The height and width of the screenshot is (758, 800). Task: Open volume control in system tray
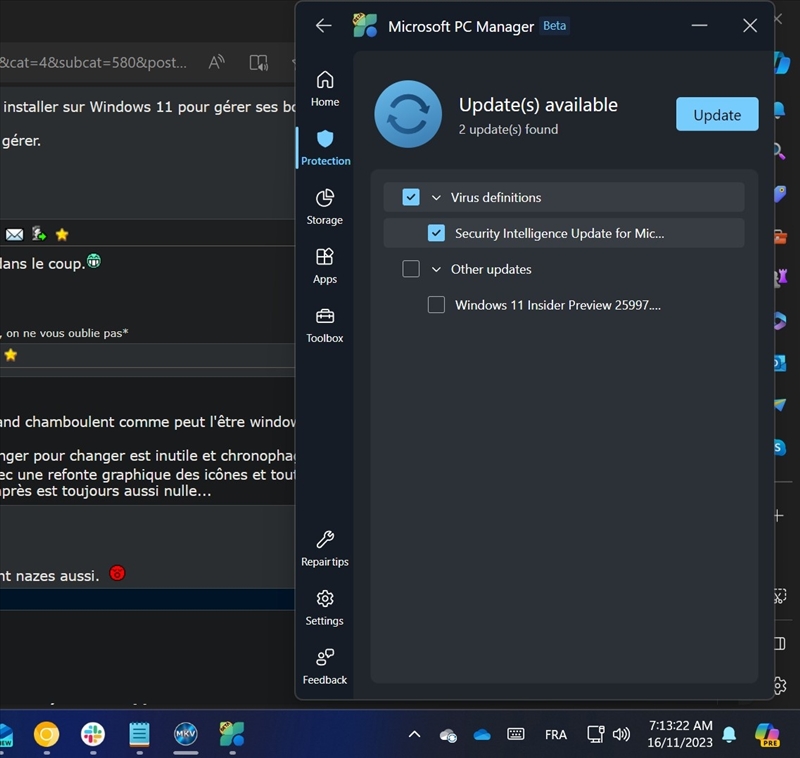621,735
